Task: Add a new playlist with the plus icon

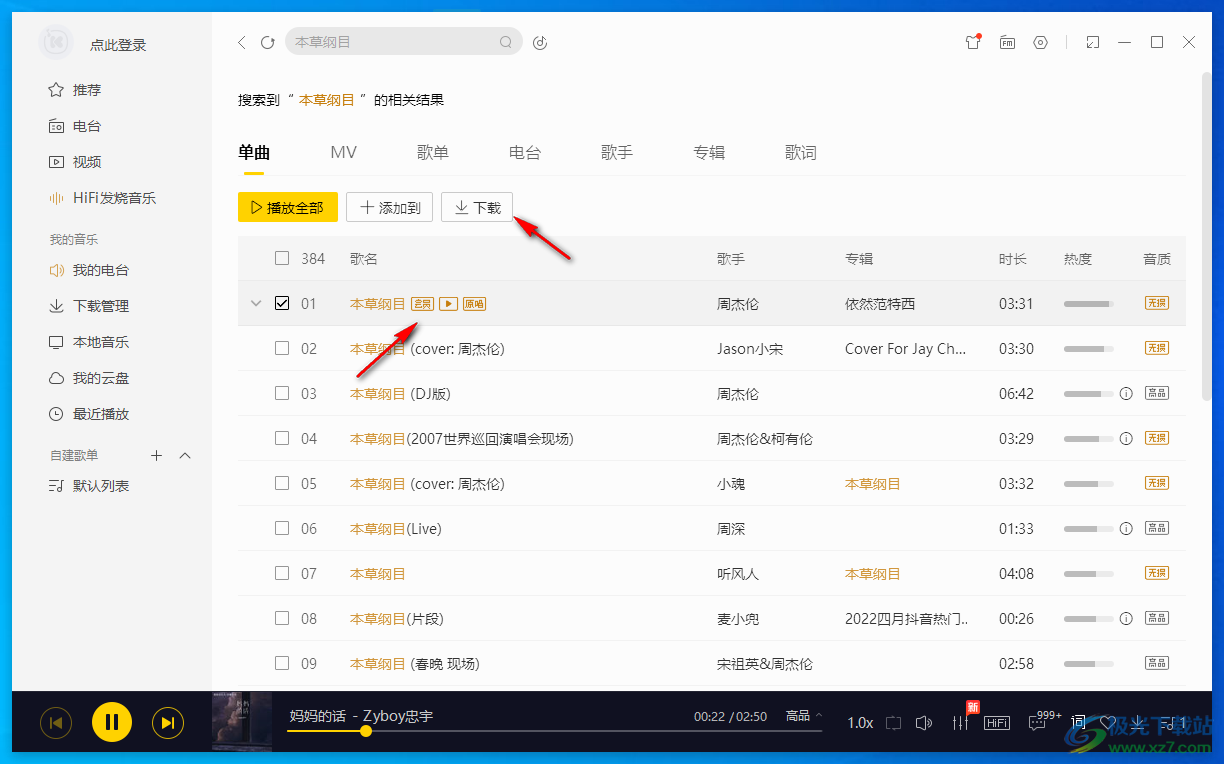Action: [x=156, y=455]
